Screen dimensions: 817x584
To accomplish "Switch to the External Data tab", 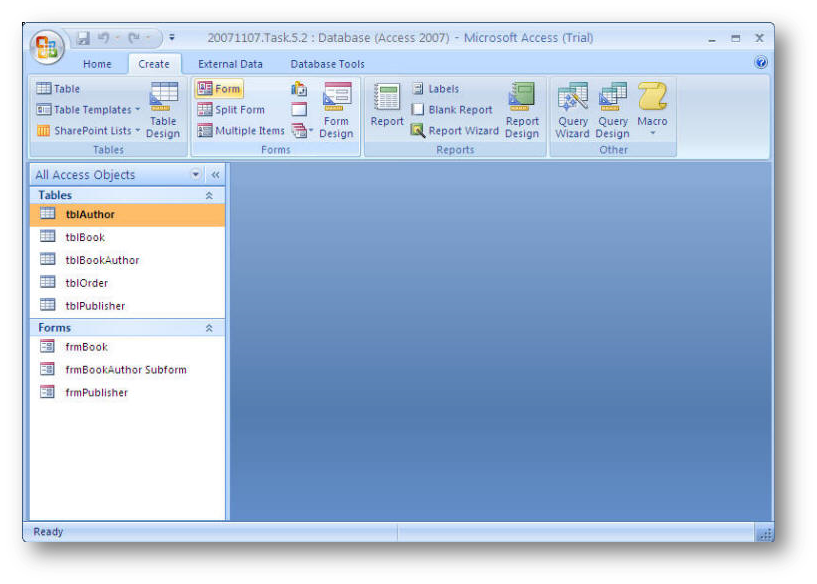I will click(x=230, y=64).
